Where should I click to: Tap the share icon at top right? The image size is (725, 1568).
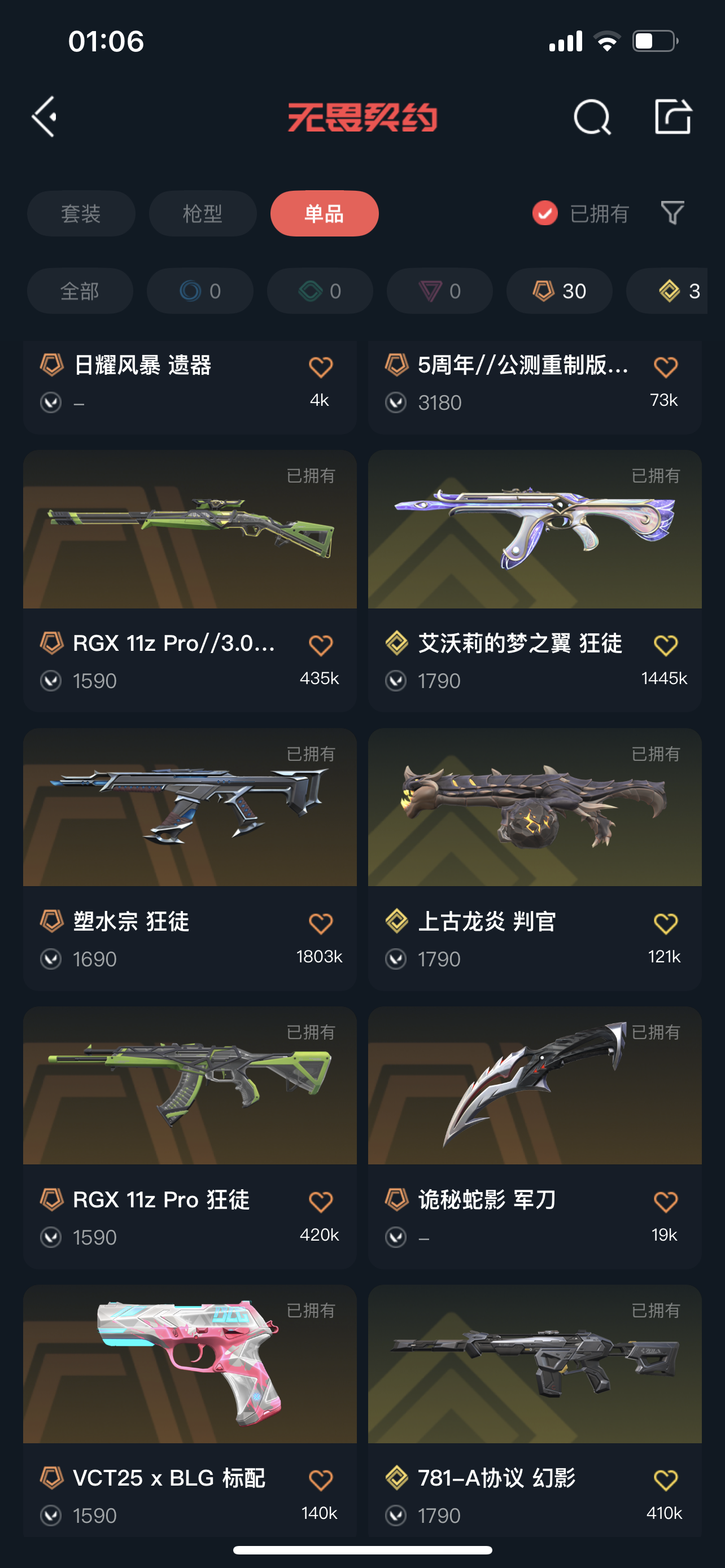coord(672,116)
